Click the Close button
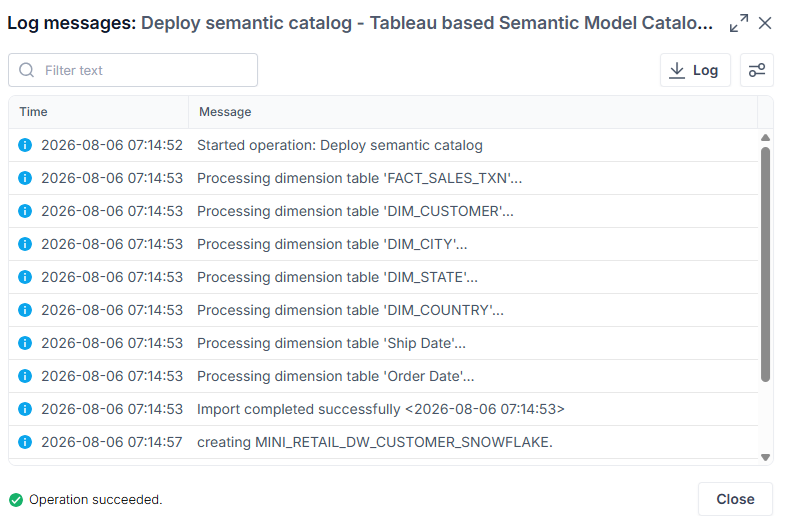Image resolution: width=785 pixels, height=524 pixels. (x=735, y=499)
